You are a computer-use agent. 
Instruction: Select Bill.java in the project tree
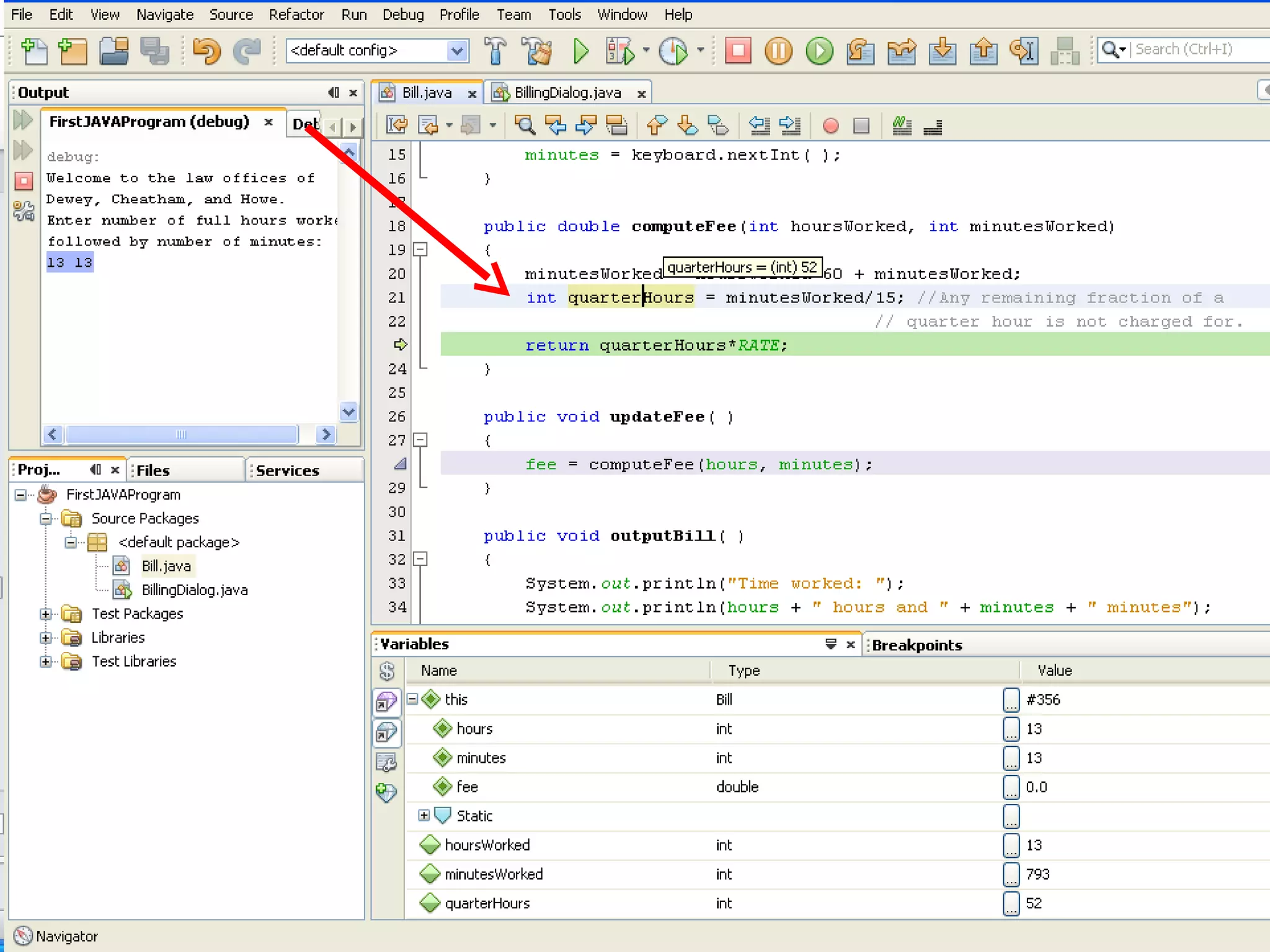[166, 566]
